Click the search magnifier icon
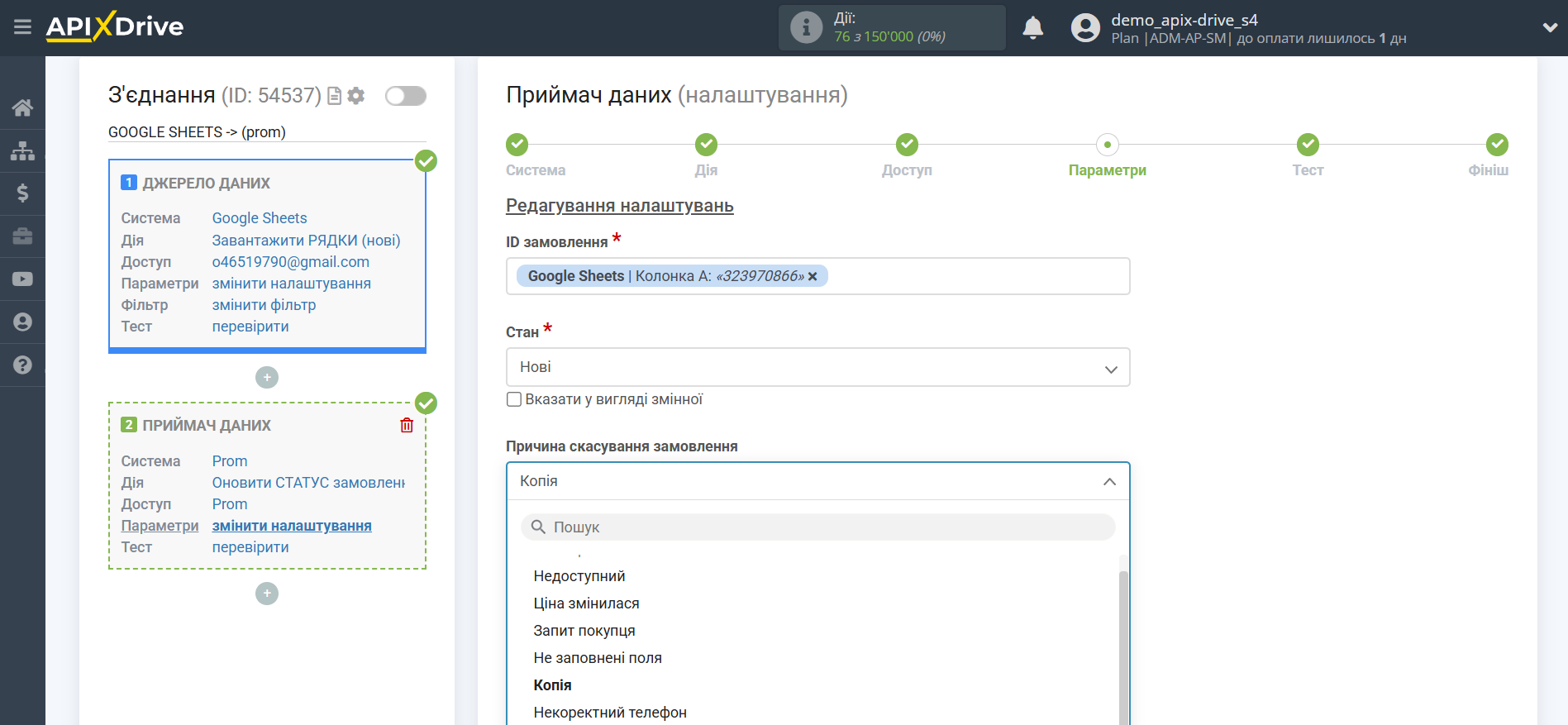This screenshot has width=1568, height=725. pos(538,527)
